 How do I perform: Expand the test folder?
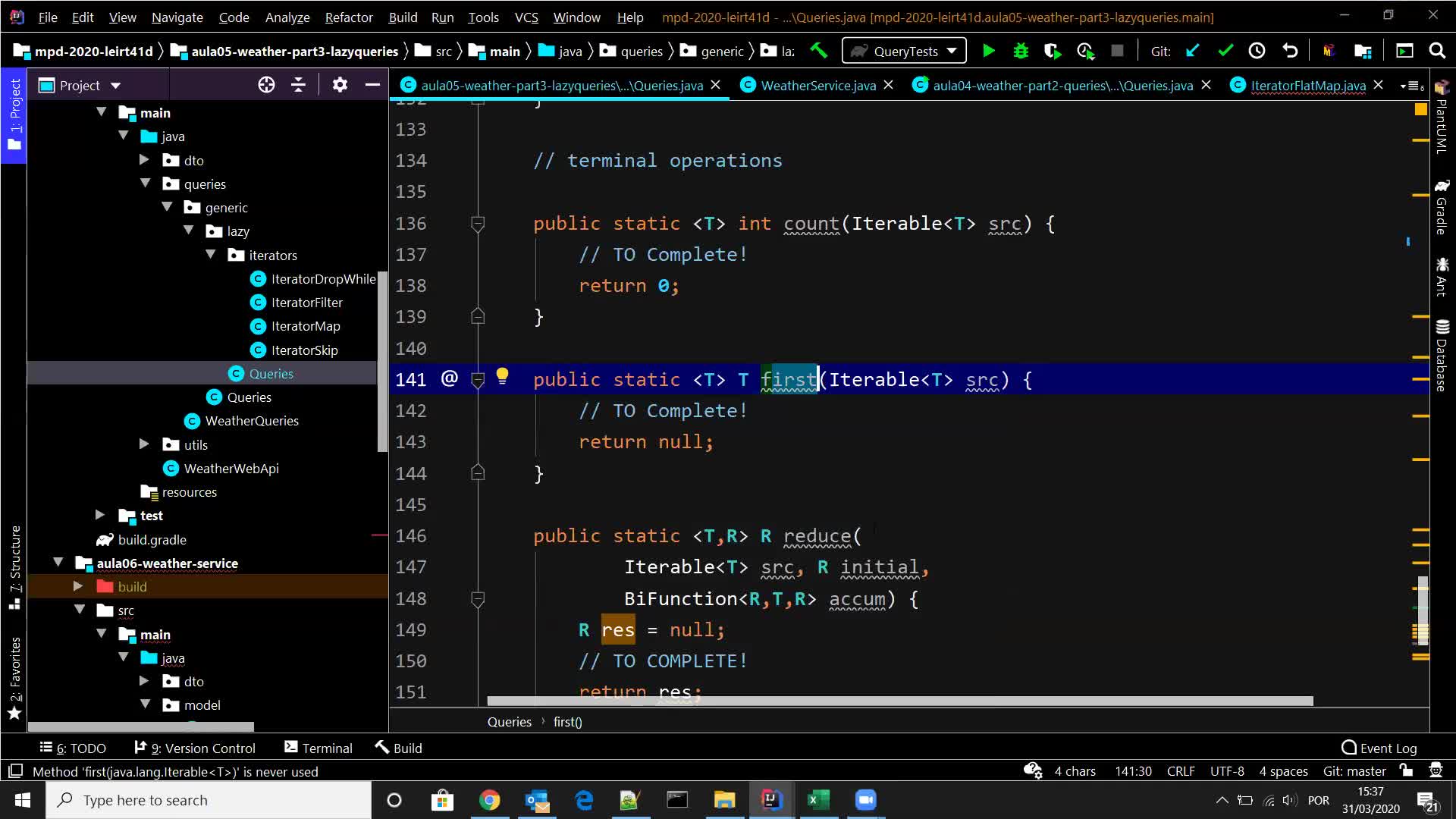pyautogui.click(x=100, y=515)
